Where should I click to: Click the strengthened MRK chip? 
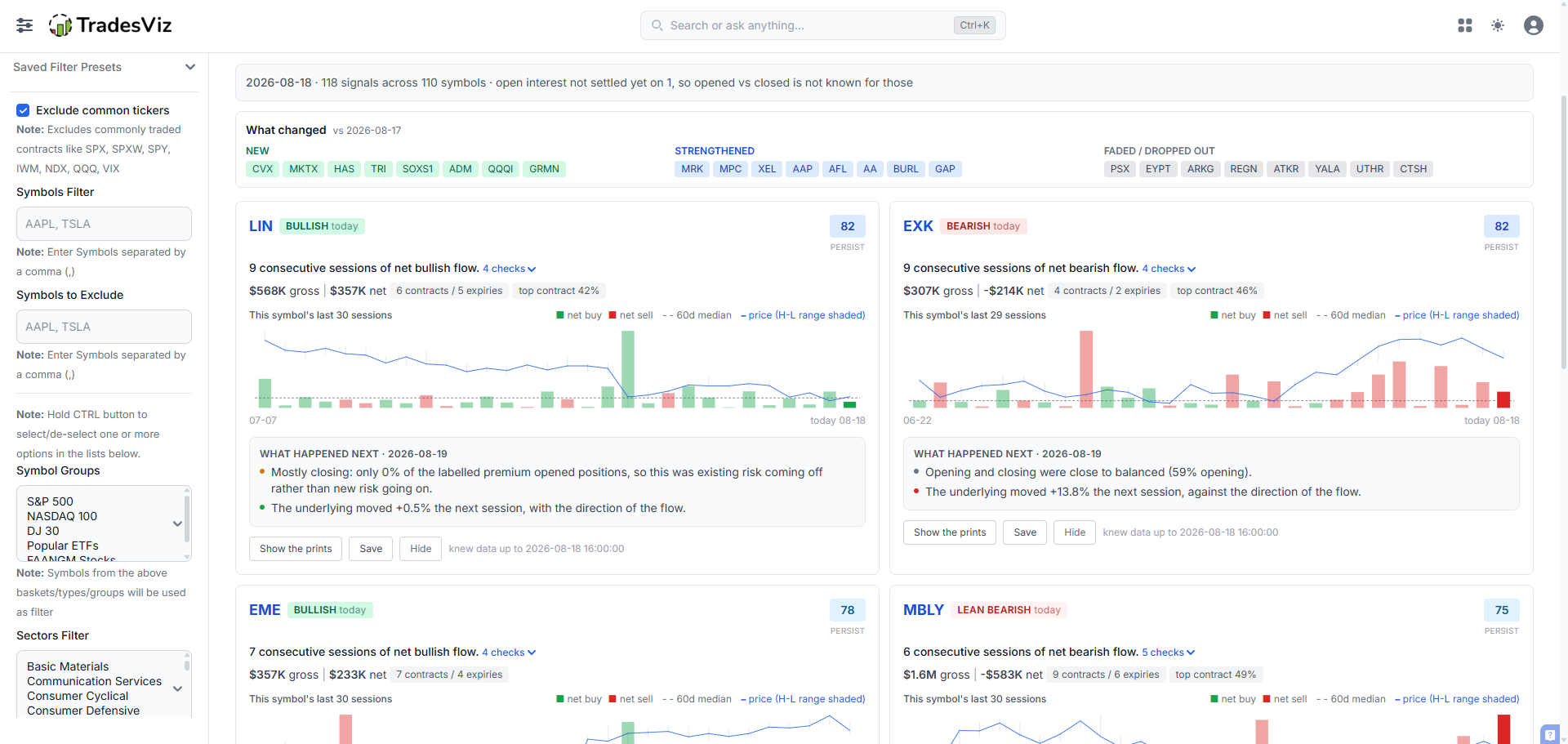click(x=692, y=169)
